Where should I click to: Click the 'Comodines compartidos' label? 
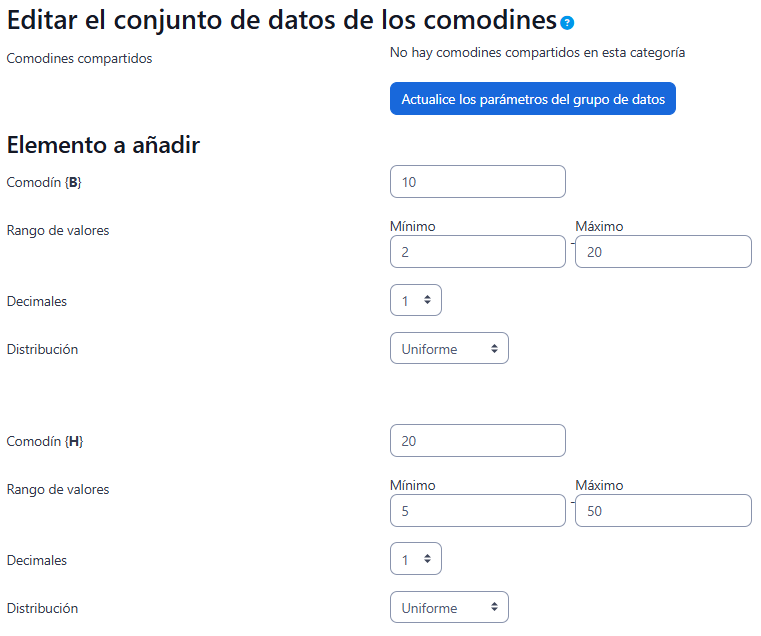(79, 58)
